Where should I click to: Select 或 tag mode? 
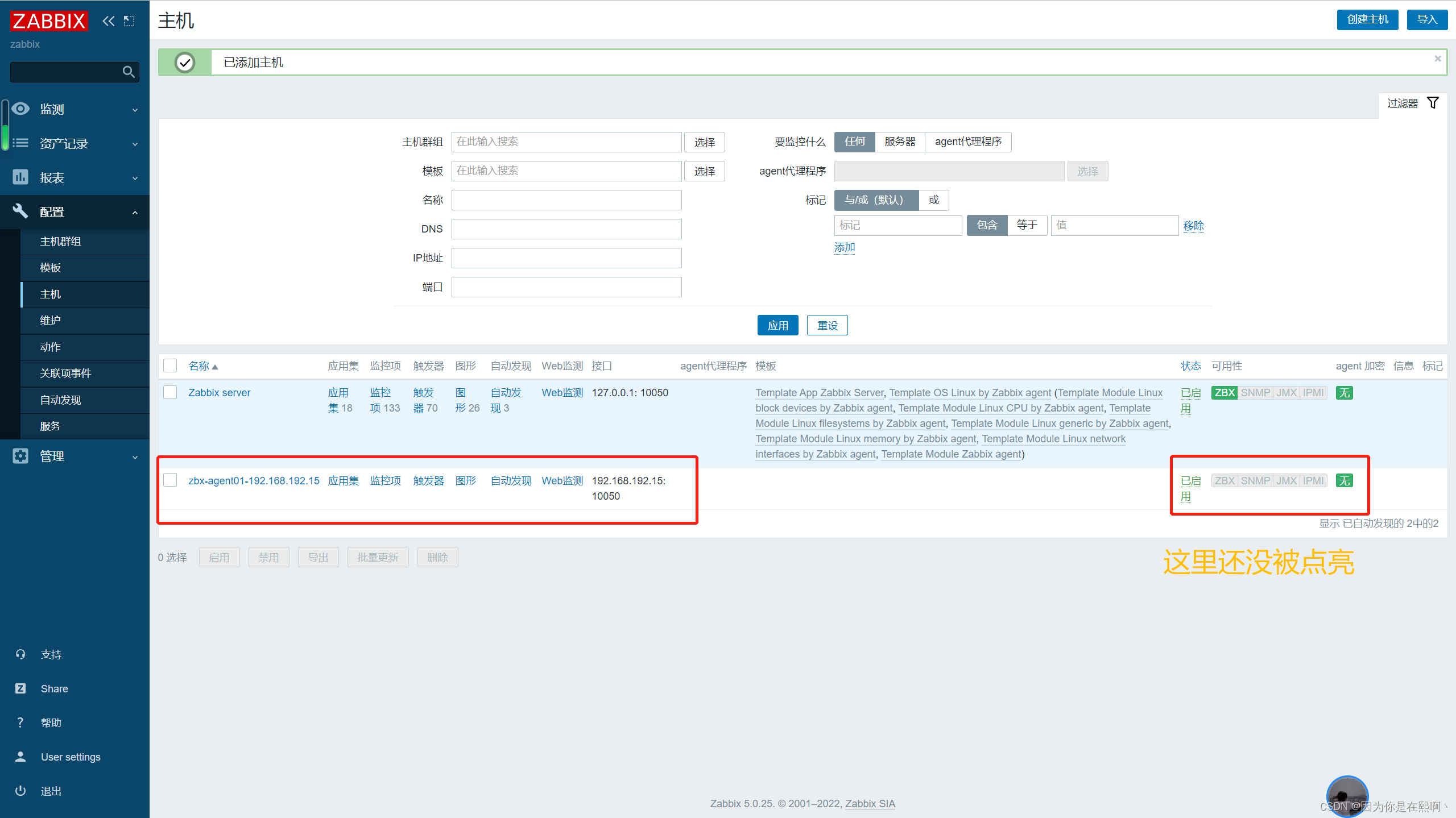[933, 200]
